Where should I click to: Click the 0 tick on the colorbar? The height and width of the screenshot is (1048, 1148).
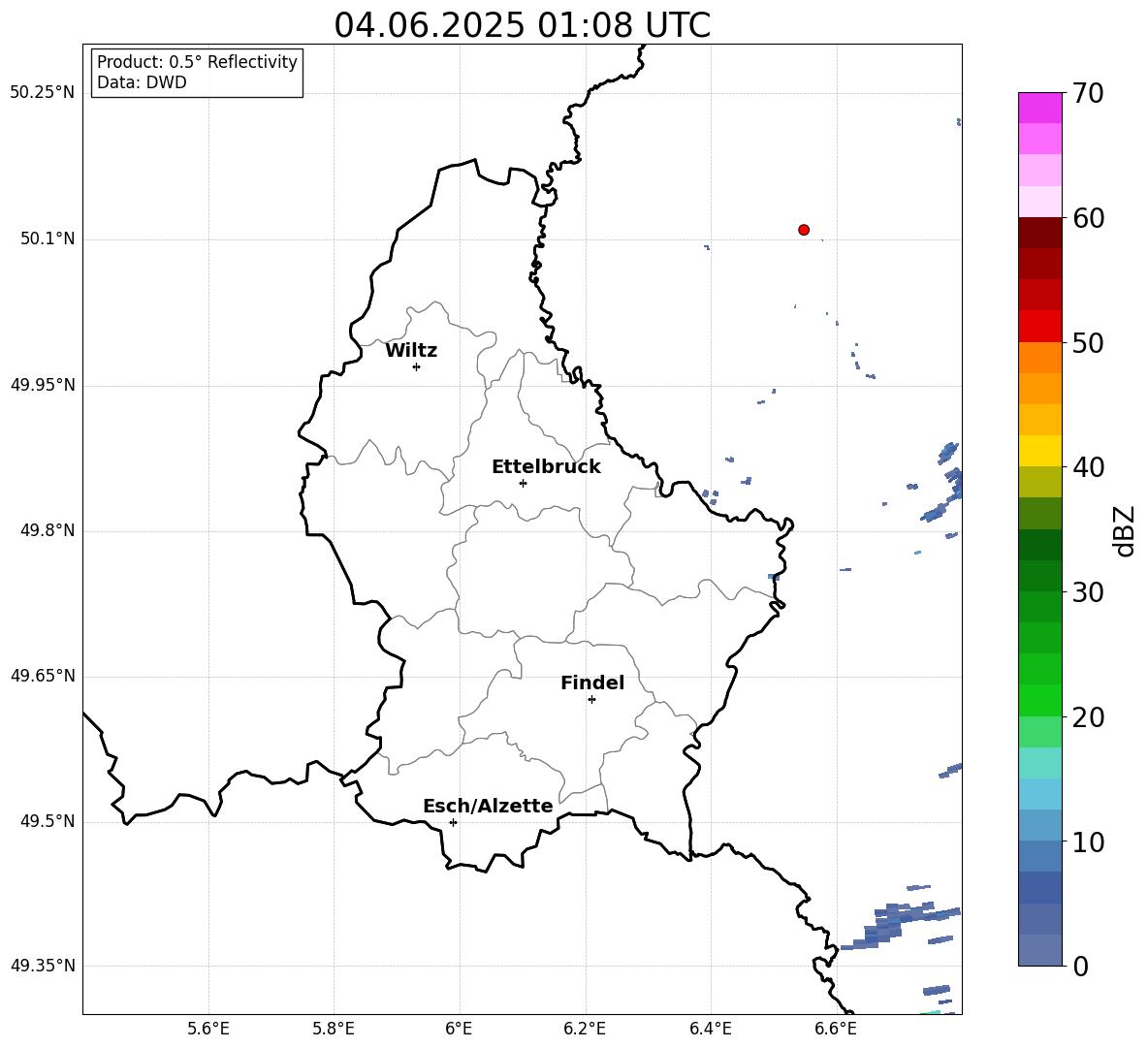tap(1080, 966)
